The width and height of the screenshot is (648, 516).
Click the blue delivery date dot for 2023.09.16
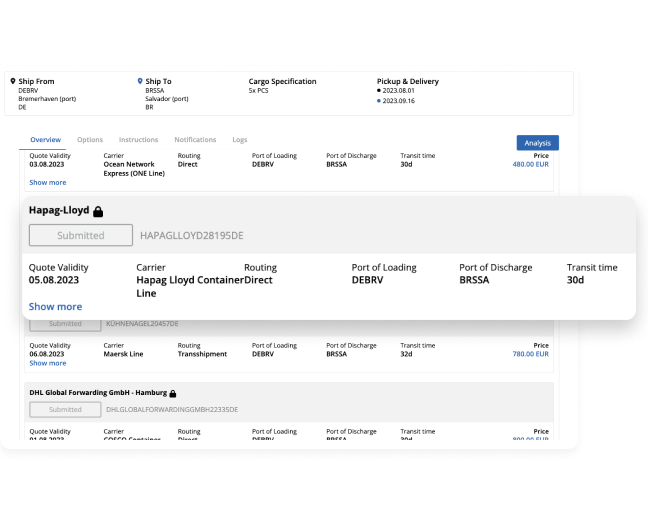tap(379, 101)
